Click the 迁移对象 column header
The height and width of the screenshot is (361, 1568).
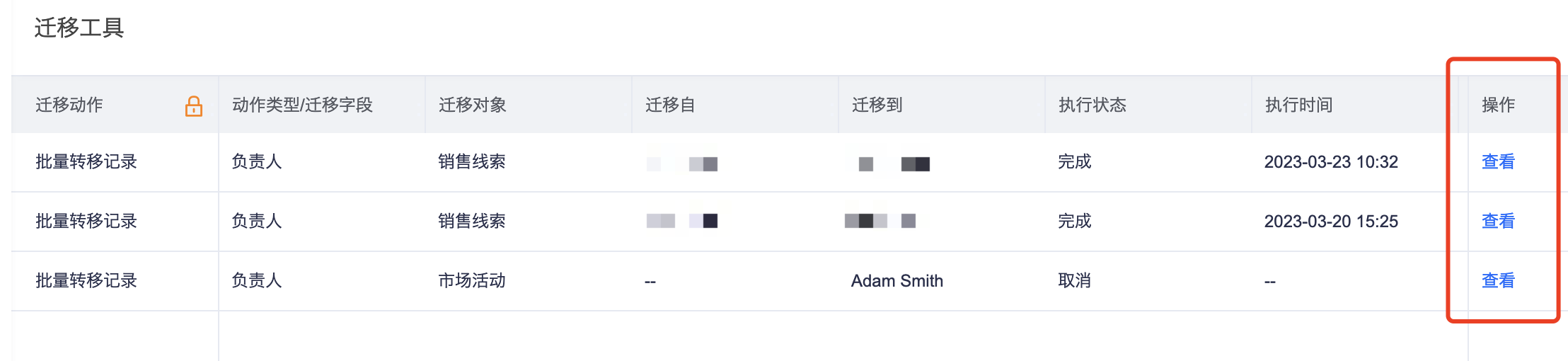click(x=472, y=105)
